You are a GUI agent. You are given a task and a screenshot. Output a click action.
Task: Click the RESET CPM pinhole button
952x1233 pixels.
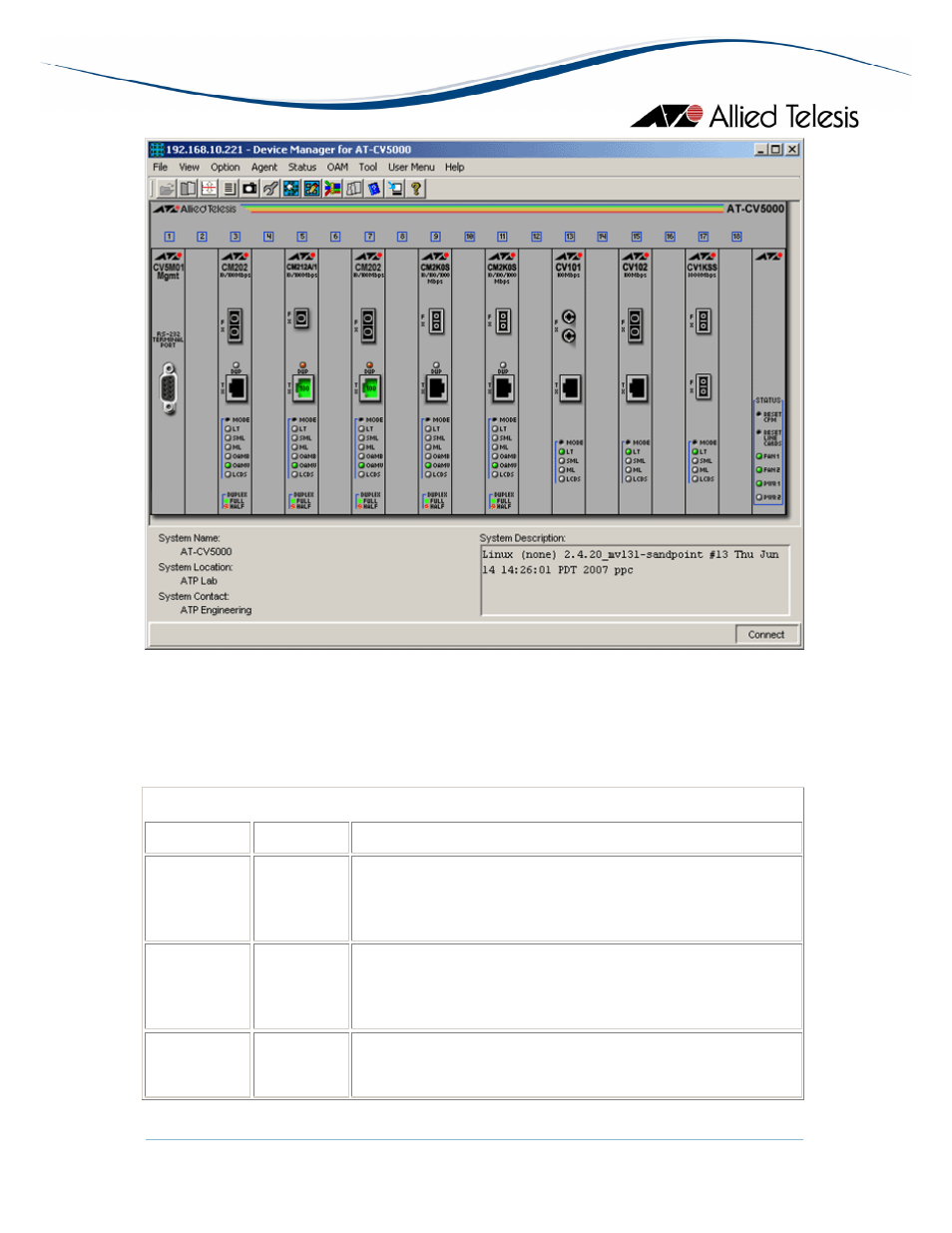(758, 413)
